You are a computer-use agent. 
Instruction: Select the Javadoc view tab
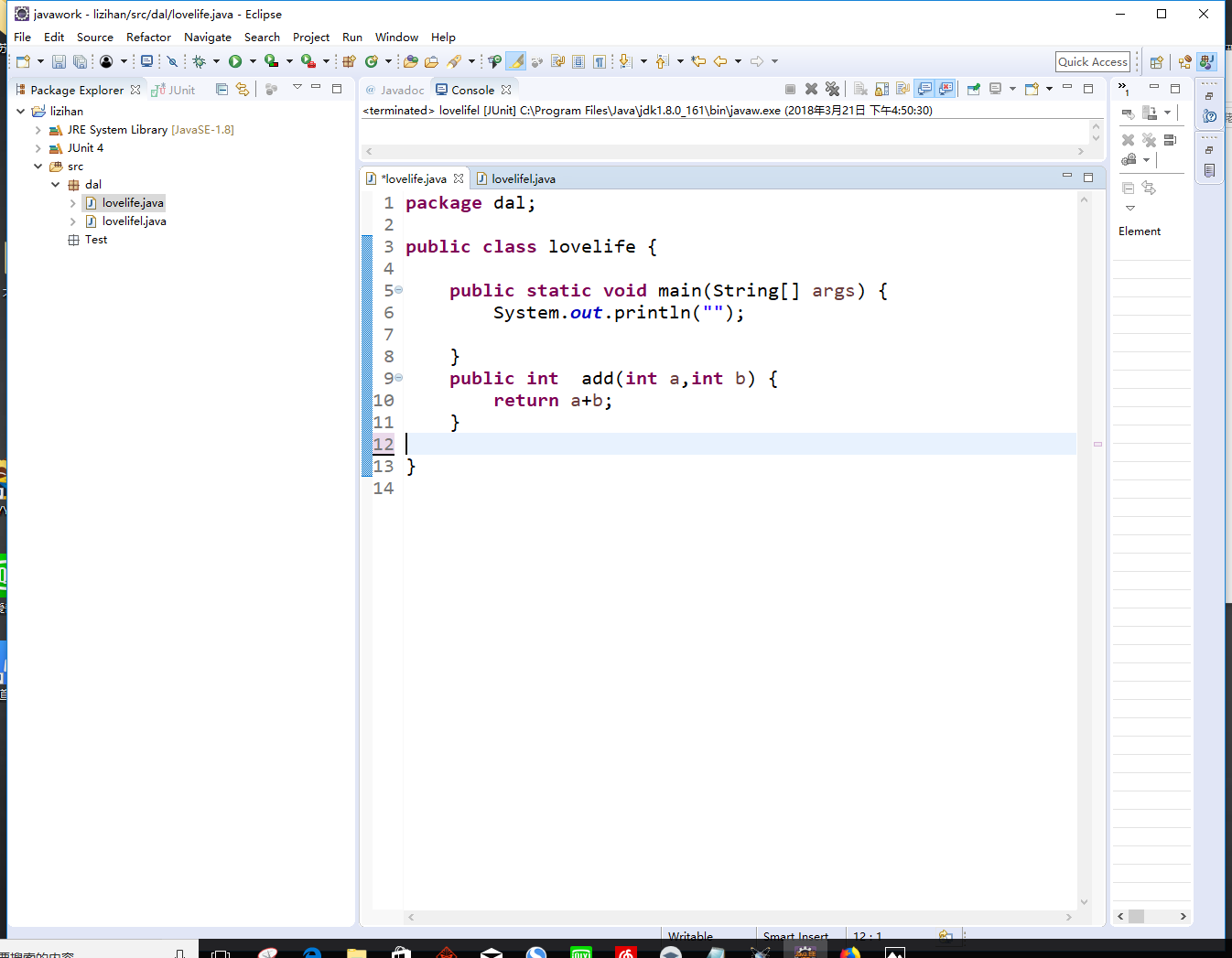coord(402,90)
